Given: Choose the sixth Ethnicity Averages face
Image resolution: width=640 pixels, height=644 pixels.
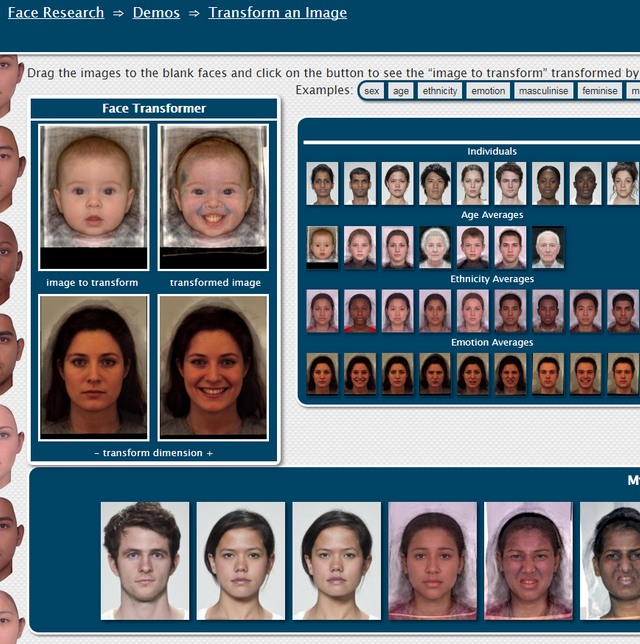Looking at the screenshot, I should (x=510, y=311).
